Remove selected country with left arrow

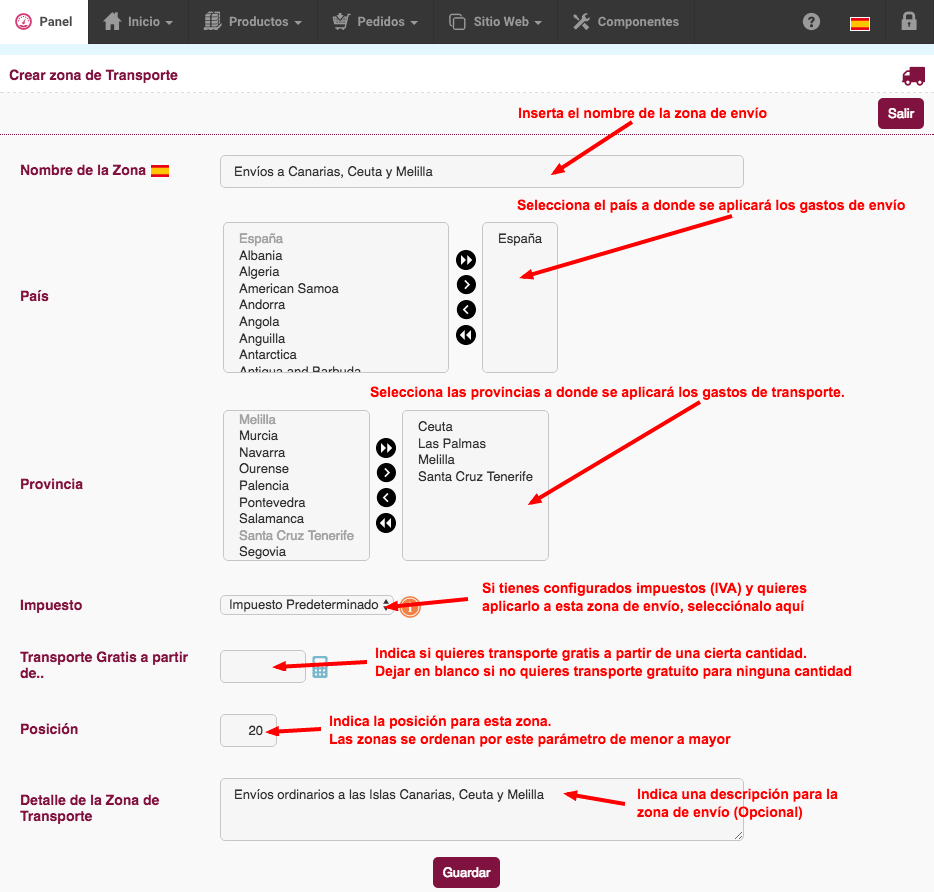click(x=466, y=310)
